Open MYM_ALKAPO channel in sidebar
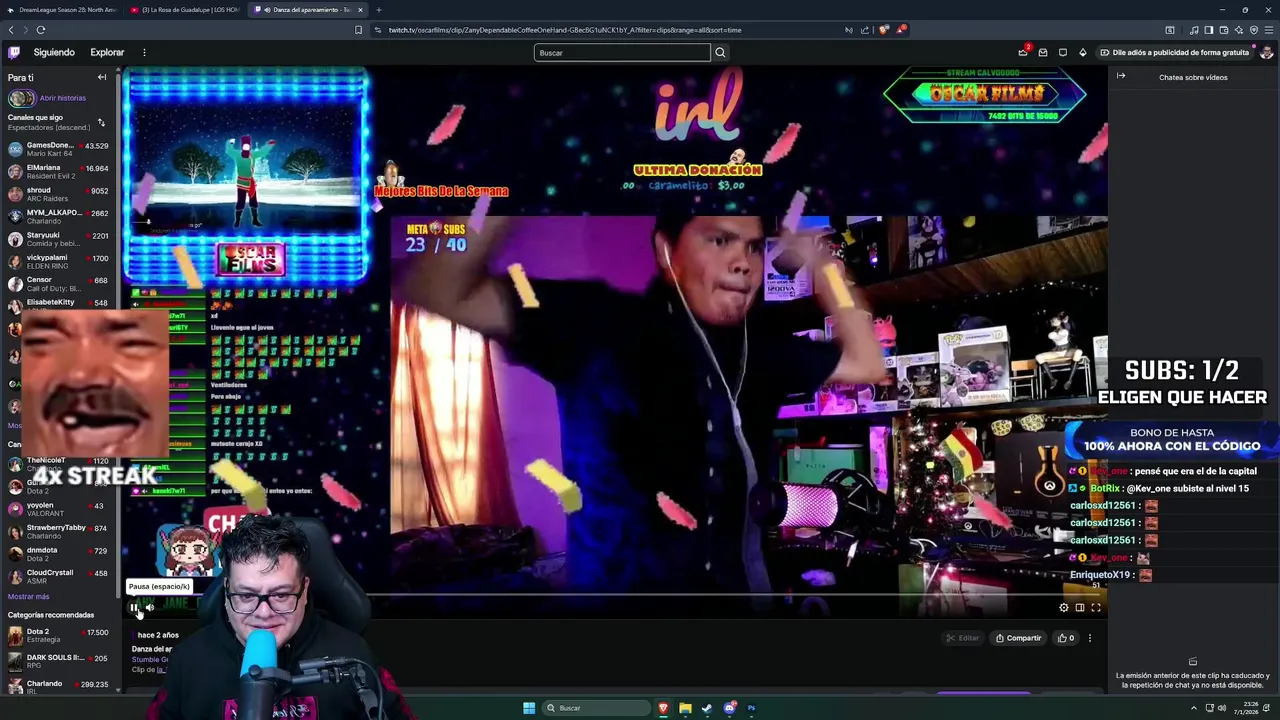 58,216
